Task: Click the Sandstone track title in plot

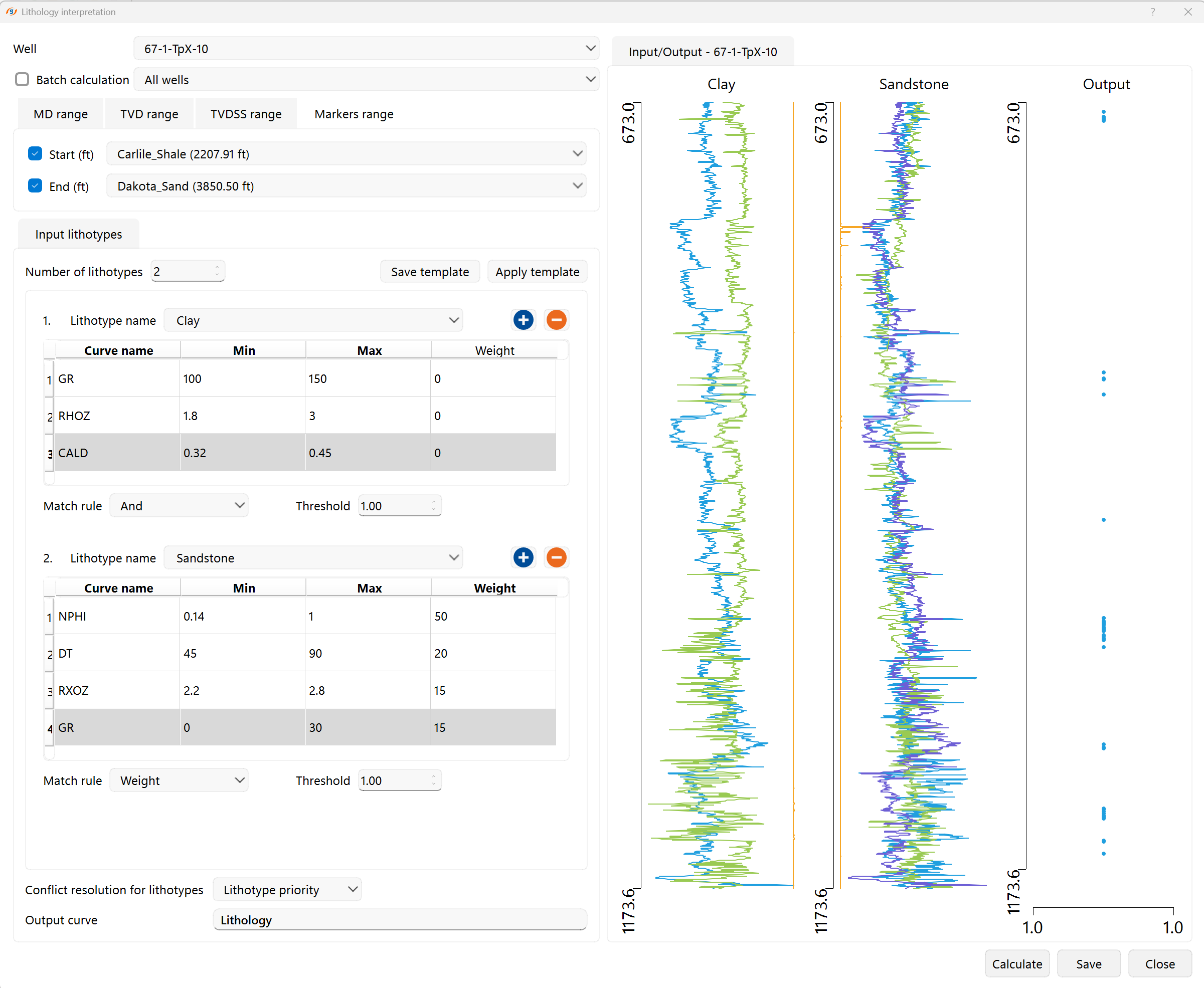Action: [x=914, y=84]
